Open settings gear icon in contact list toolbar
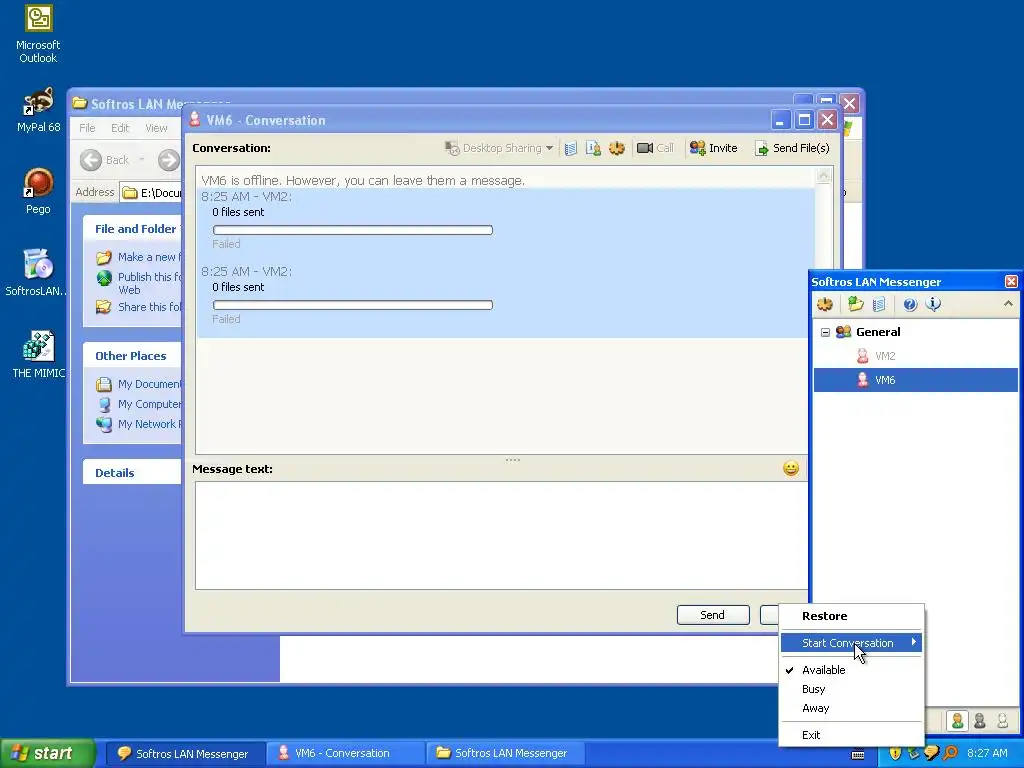This screenshot has width=1024, height=768. pyautogui.click(x=825, y=304)
